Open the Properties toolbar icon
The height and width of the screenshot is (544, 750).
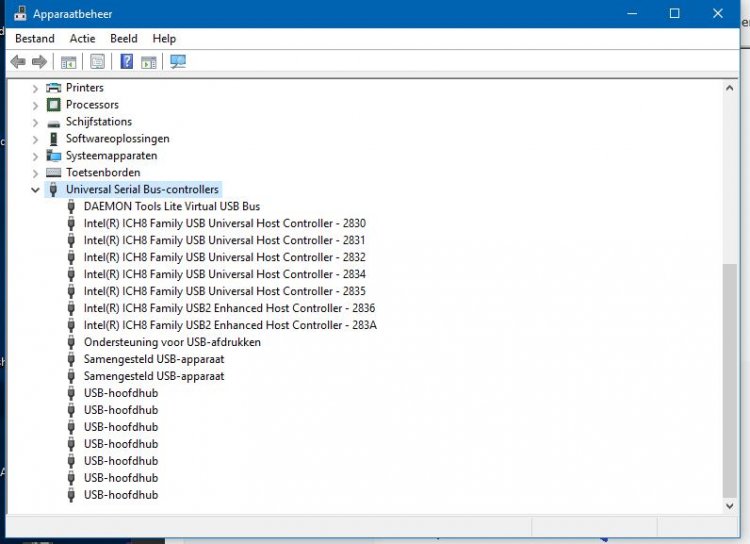[x=97, y=62]
